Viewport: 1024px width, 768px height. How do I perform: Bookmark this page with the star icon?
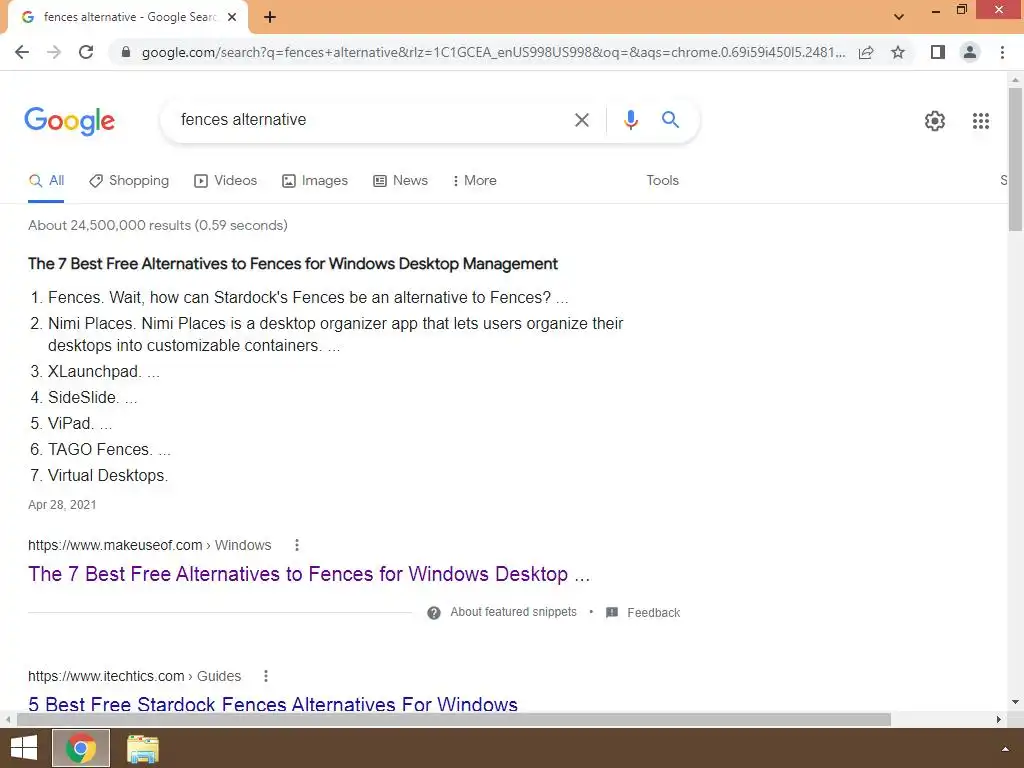[898, 52]
